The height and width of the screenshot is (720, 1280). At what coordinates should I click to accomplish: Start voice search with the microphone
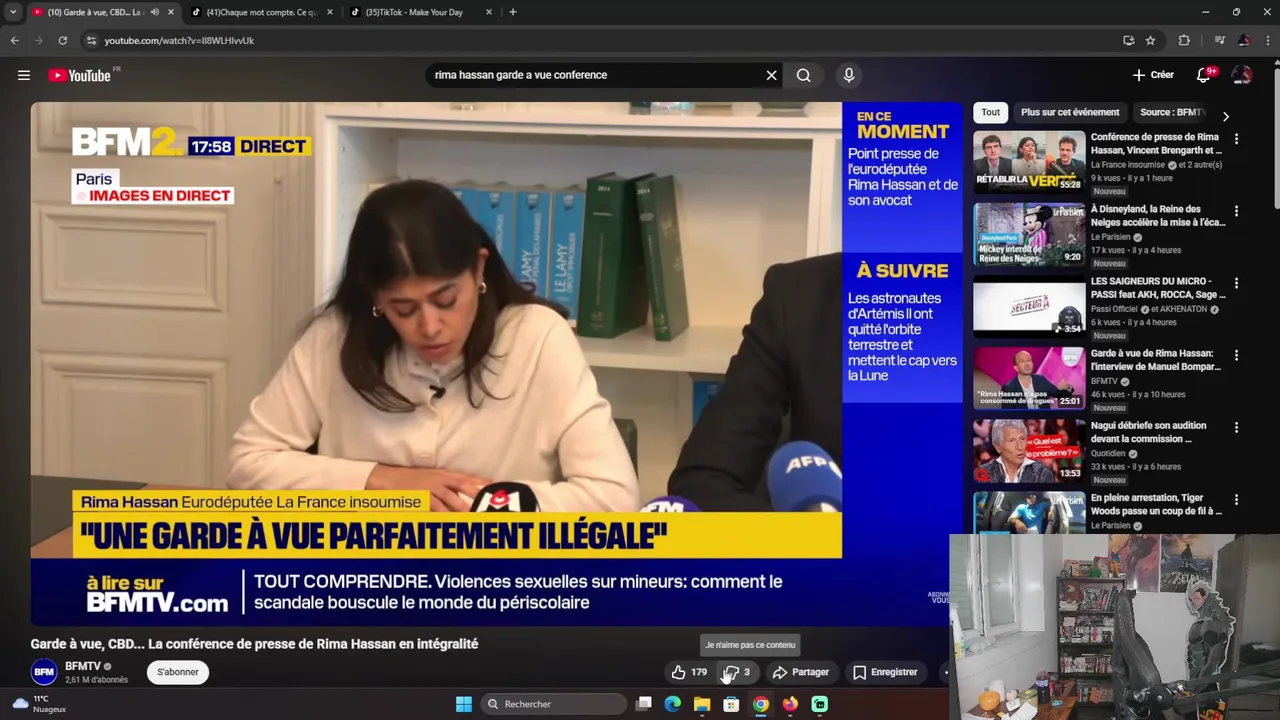[849, 75]
